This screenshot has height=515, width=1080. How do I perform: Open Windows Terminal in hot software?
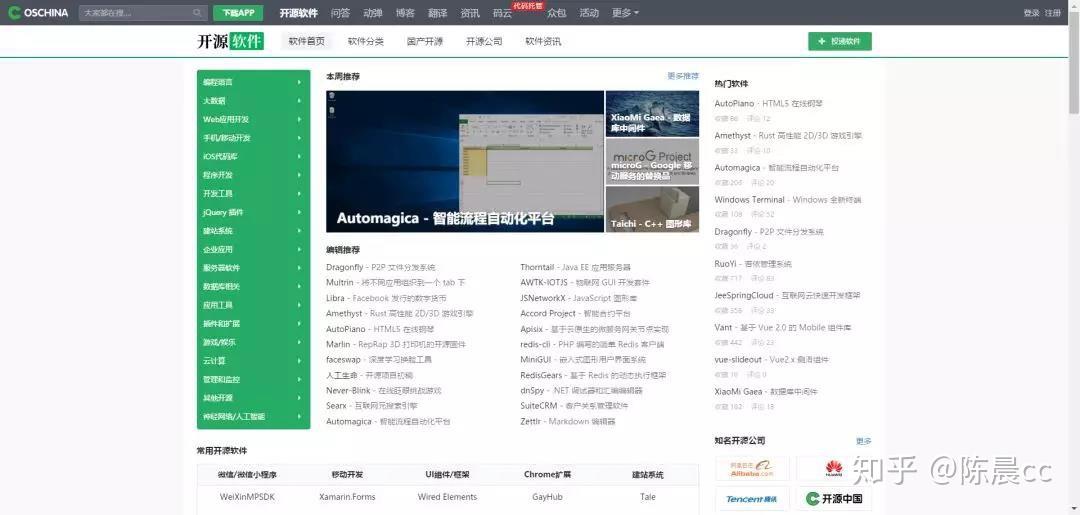(x=787, y=200)
